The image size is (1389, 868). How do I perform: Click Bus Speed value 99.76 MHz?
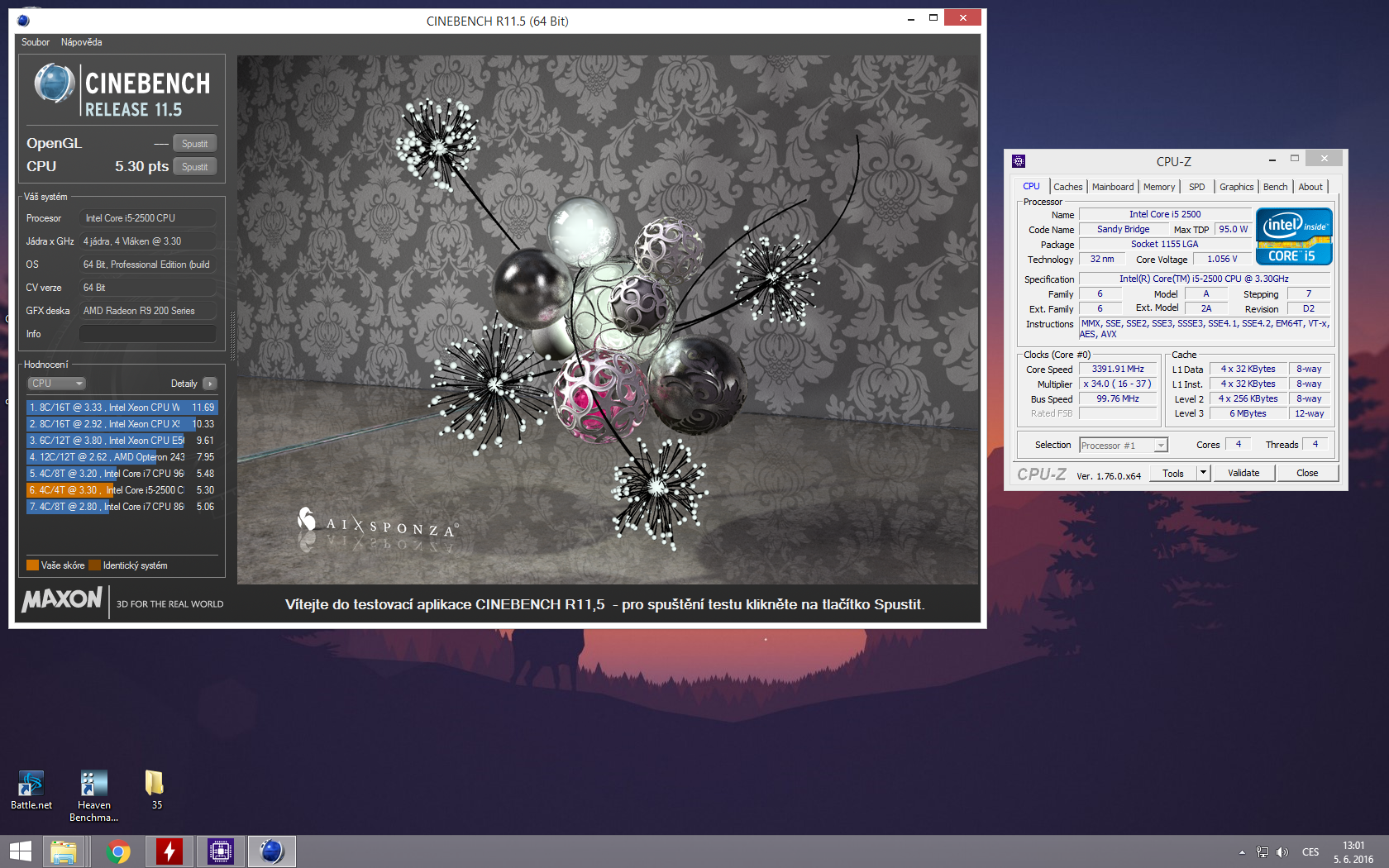coord(1118,399)
